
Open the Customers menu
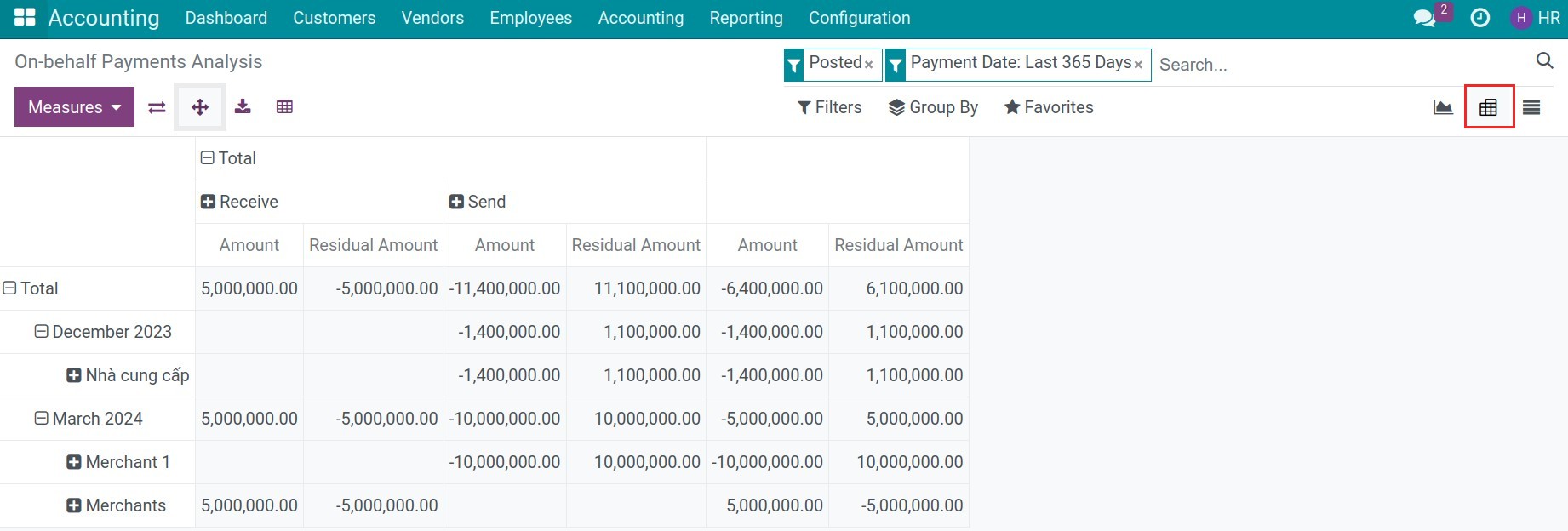[x=335, y=18]
